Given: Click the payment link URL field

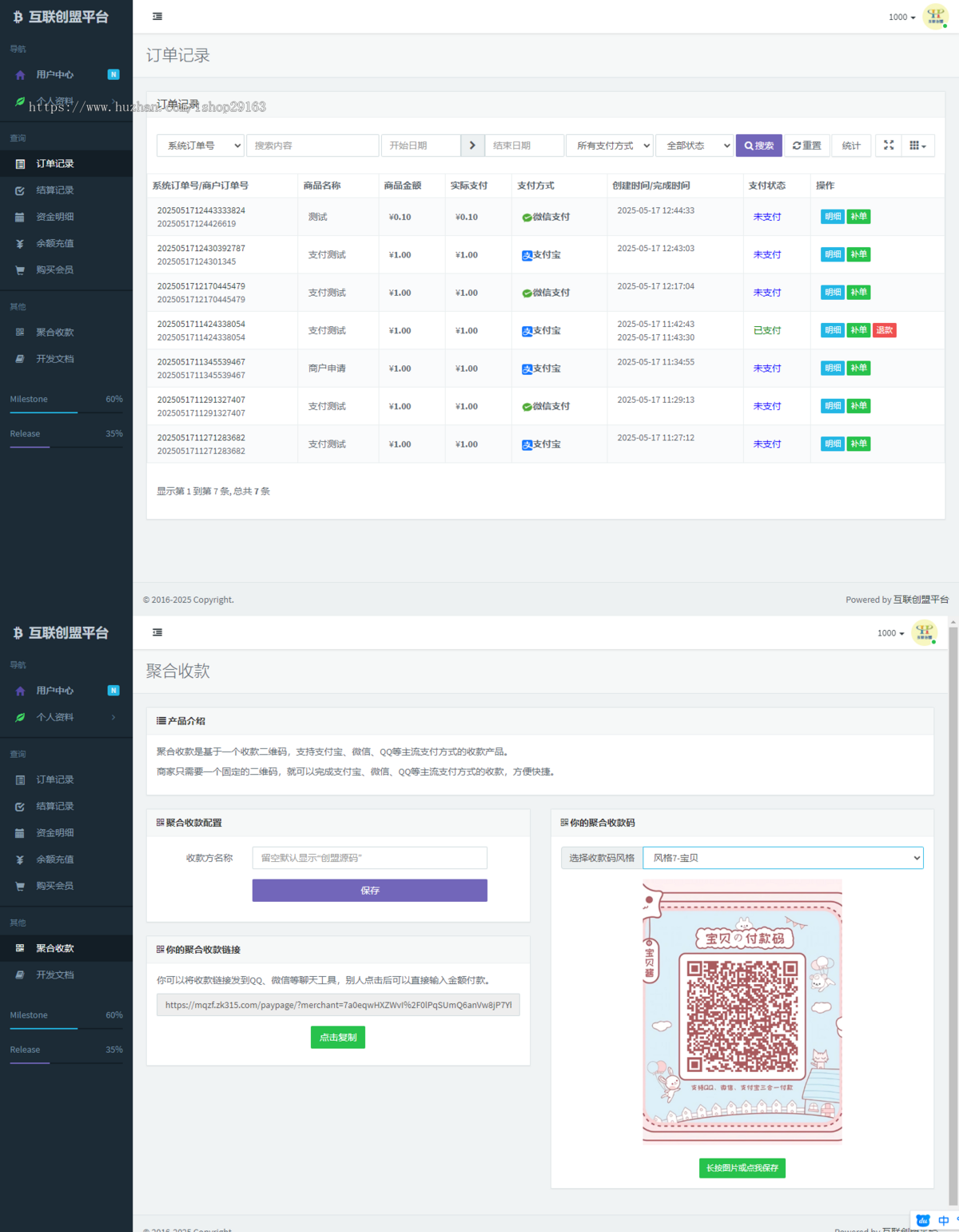Looking at the screenshot, I should (x=338, y=1005).
